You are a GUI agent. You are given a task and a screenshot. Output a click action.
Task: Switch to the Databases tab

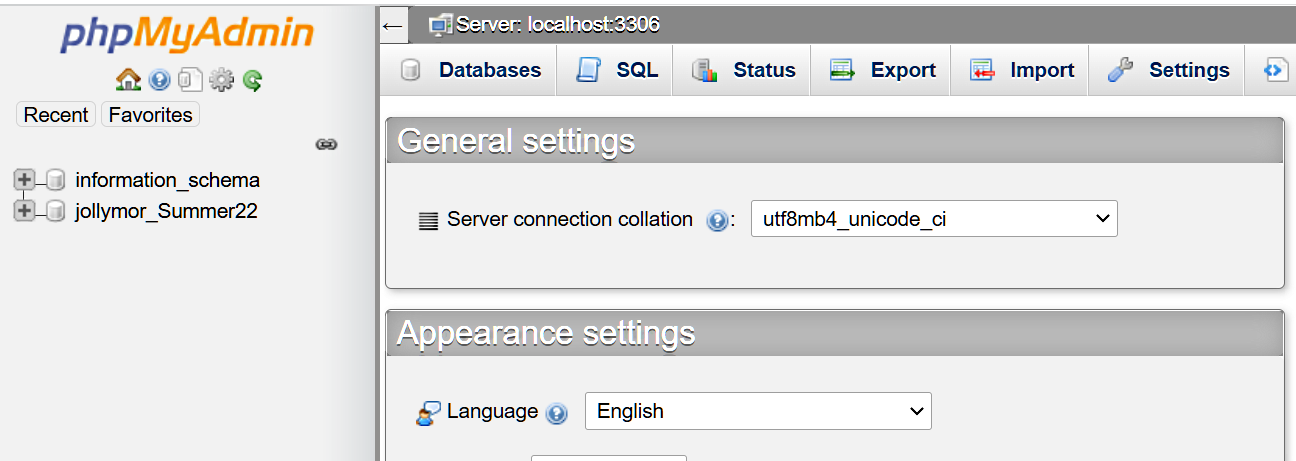(470, 70)
